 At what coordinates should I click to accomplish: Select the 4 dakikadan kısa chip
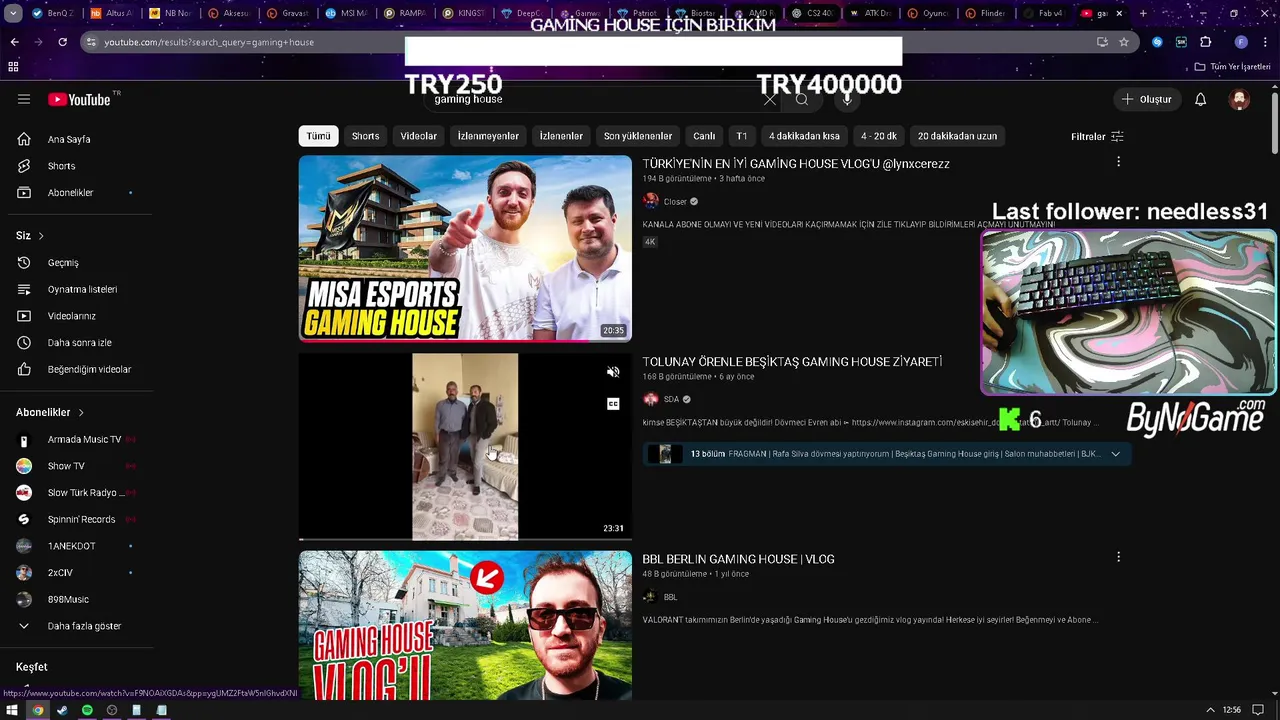[804, 136]
